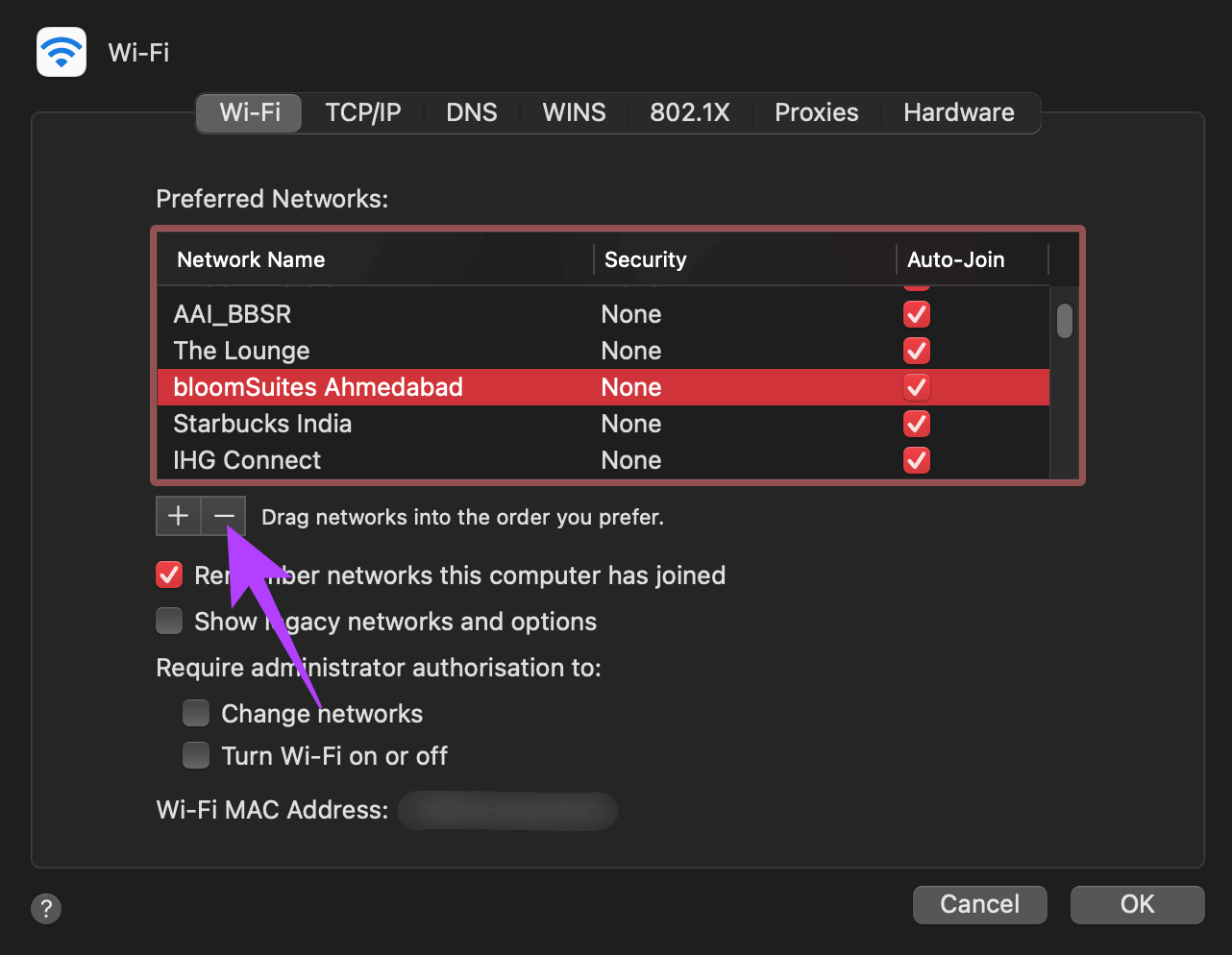The width and height of the screenshot is (1232, 955).
Task: Uncheck Remember networks this computer has joined
Action: click(x=169, y=575)
